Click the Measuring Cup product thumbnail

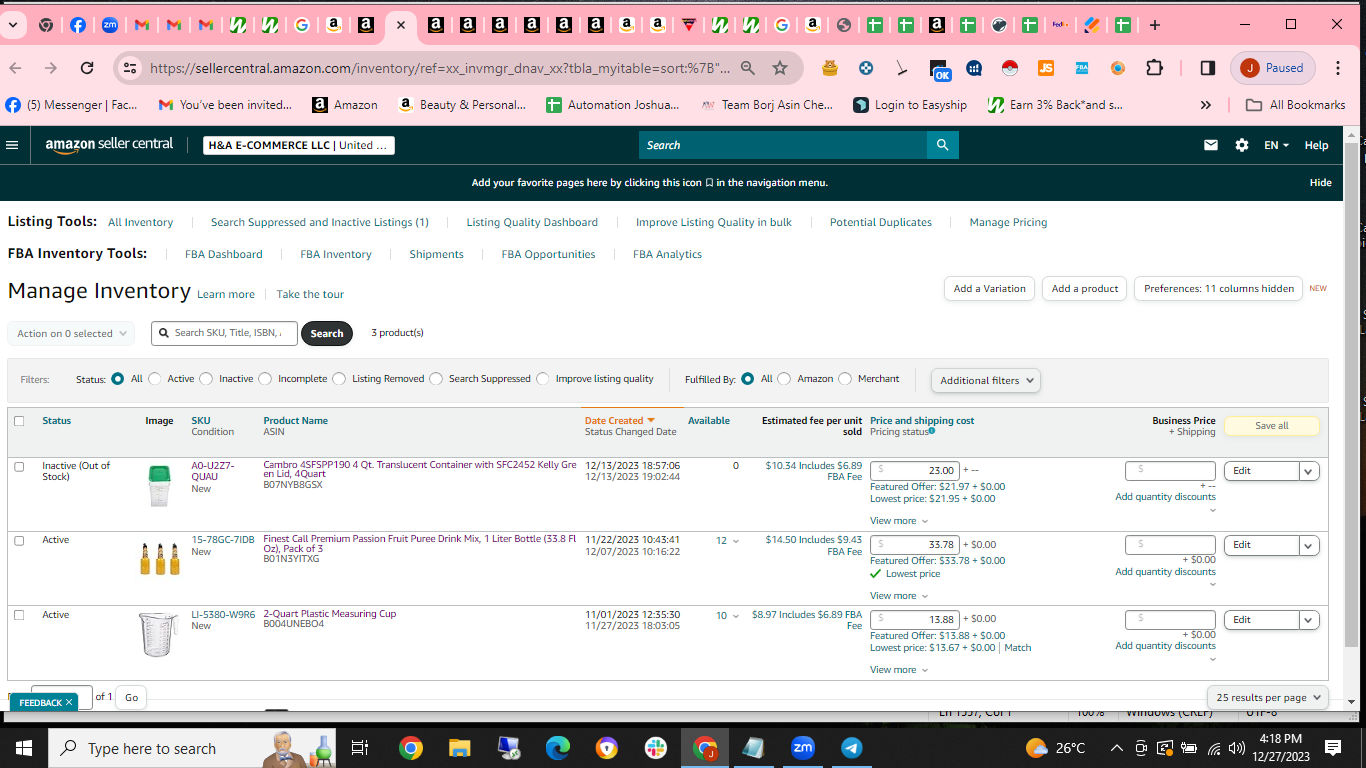(158, 634)
